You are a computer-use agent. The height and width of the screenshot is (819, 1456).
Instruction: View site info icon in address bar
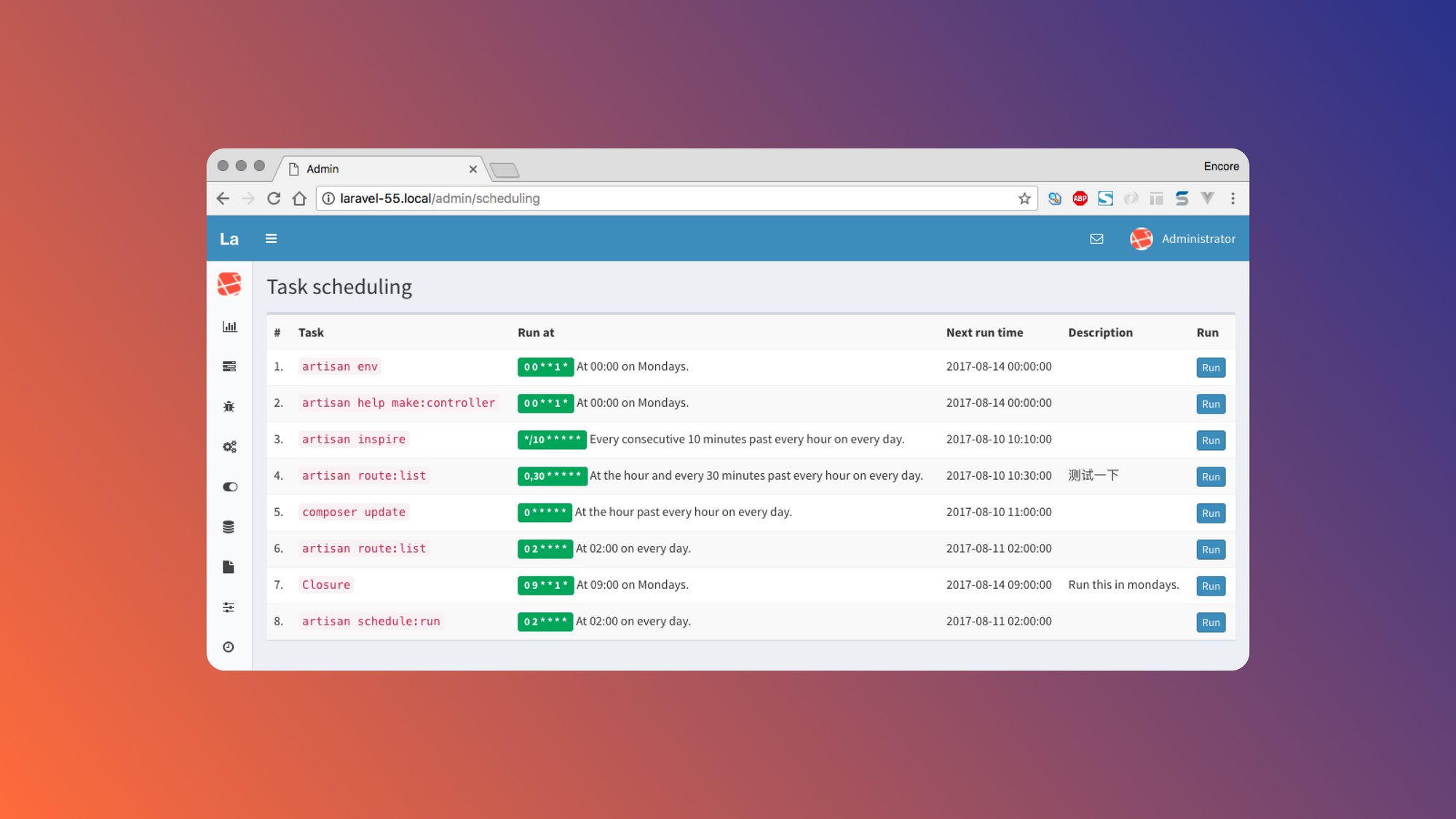328,199
